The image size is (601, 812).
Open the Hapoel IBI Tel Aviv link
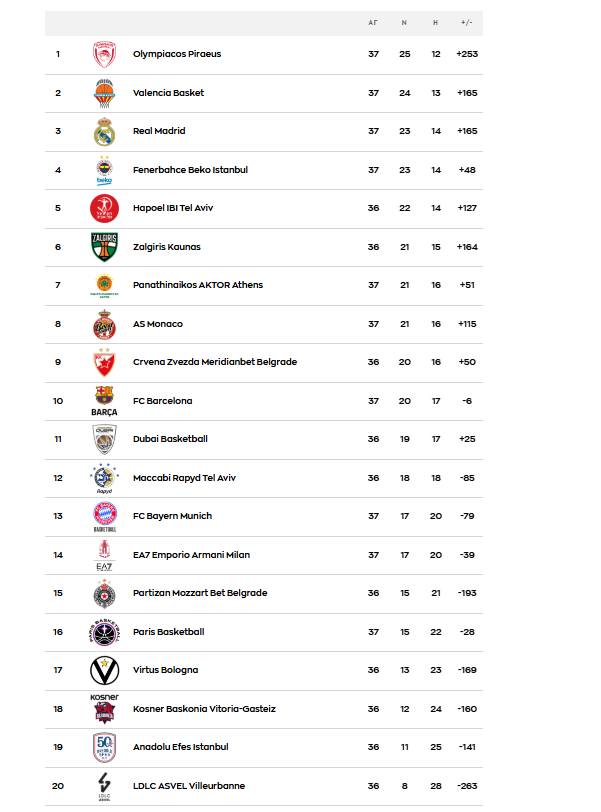(173, 208)
